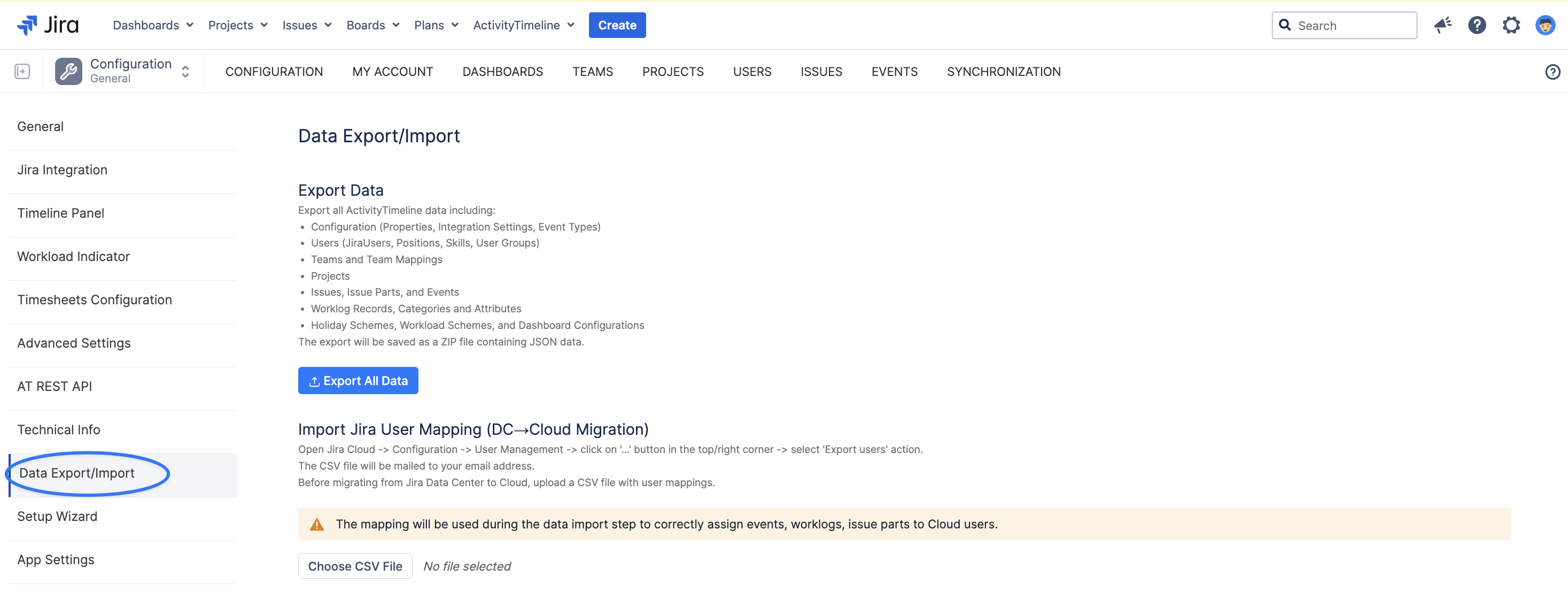Click the 'Import Jira User Mapping' heading
Screen dimensions: 1568x599
pyautogui.click(x=473, y=429)
